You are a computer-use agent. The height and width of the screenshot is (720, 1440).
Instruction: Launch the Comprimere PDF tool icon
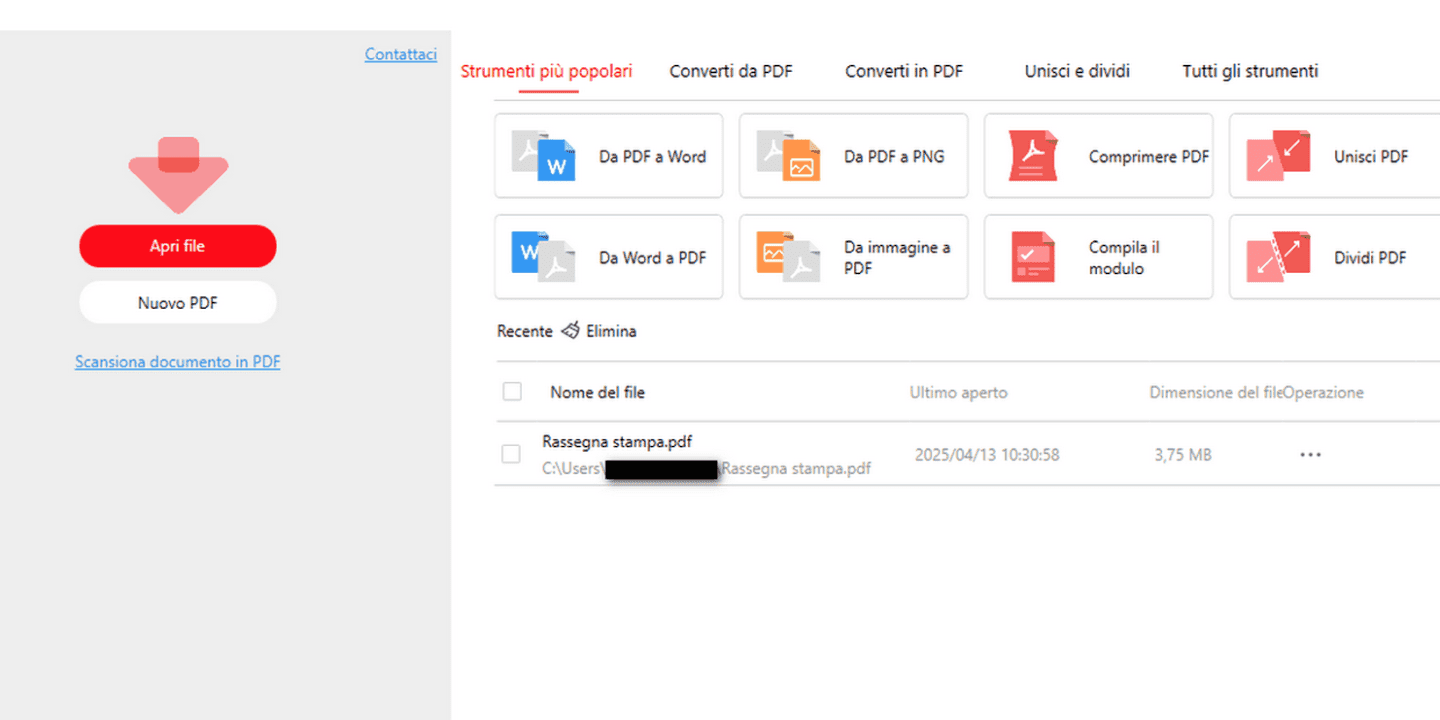[x=1033, y=155]
